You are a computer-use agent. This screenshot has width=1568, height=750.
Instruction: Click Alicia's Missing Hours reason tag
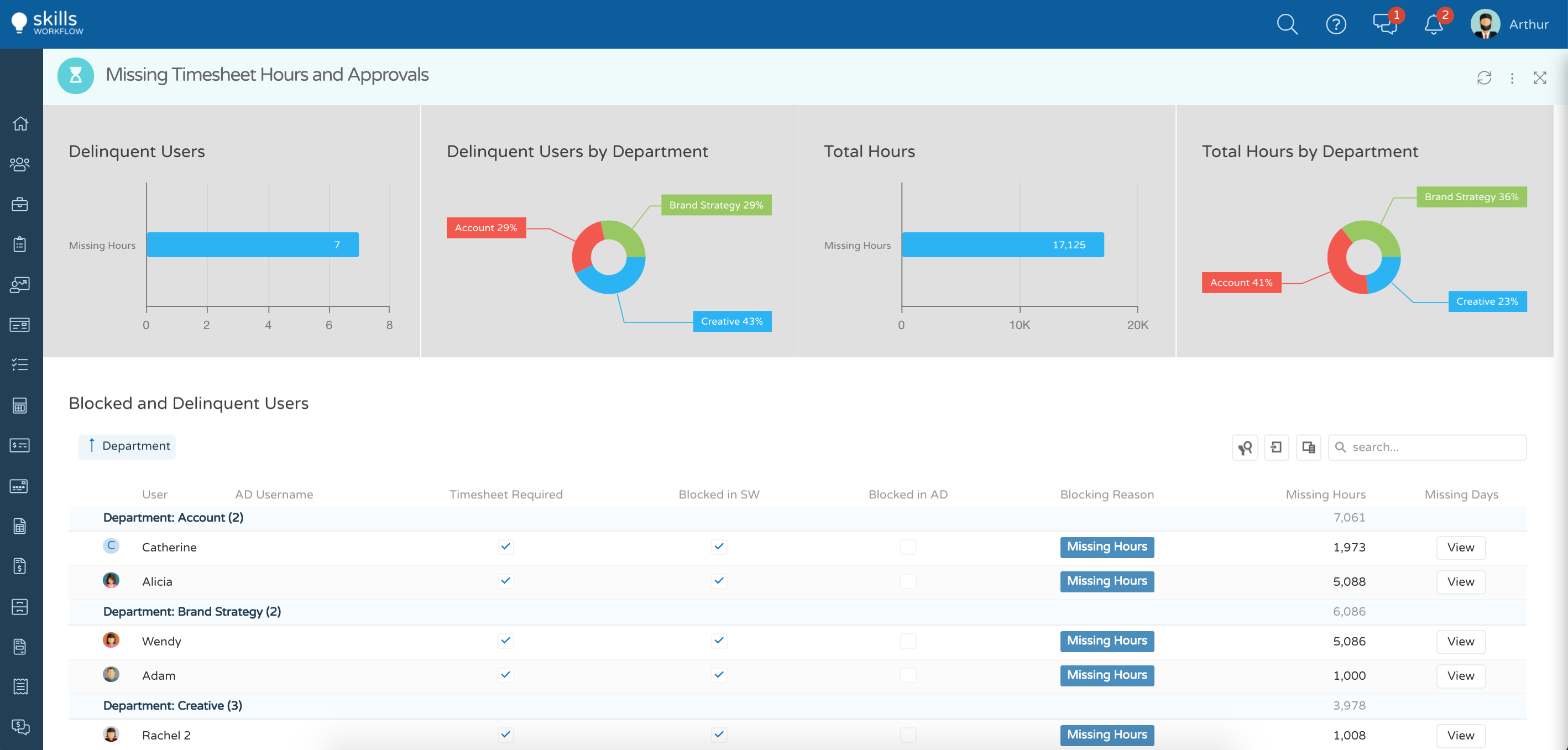pyautogui.click(x=1106, y=581)
